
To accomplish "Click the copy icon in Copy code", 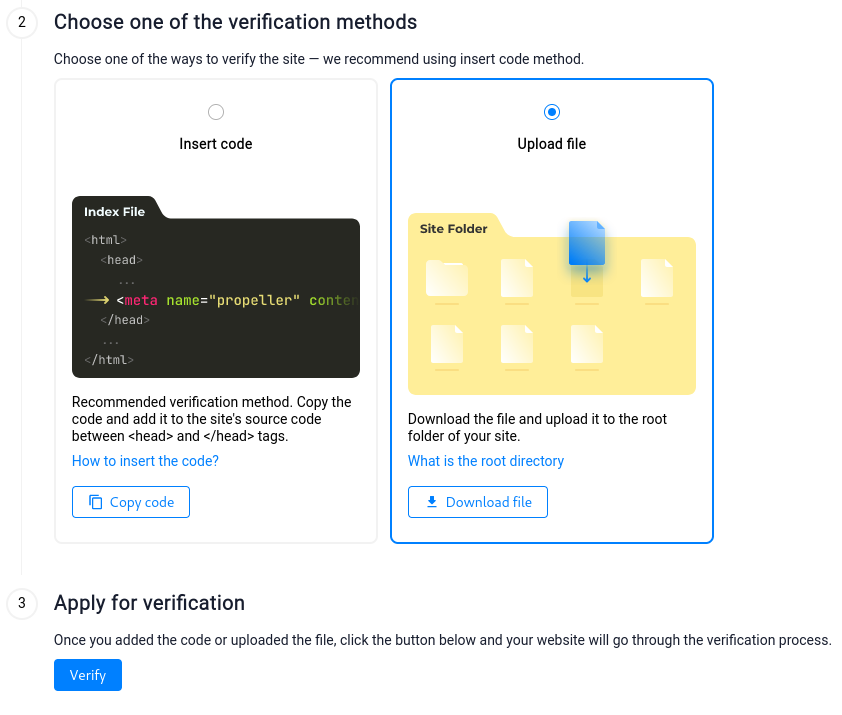I will point(96,502).
